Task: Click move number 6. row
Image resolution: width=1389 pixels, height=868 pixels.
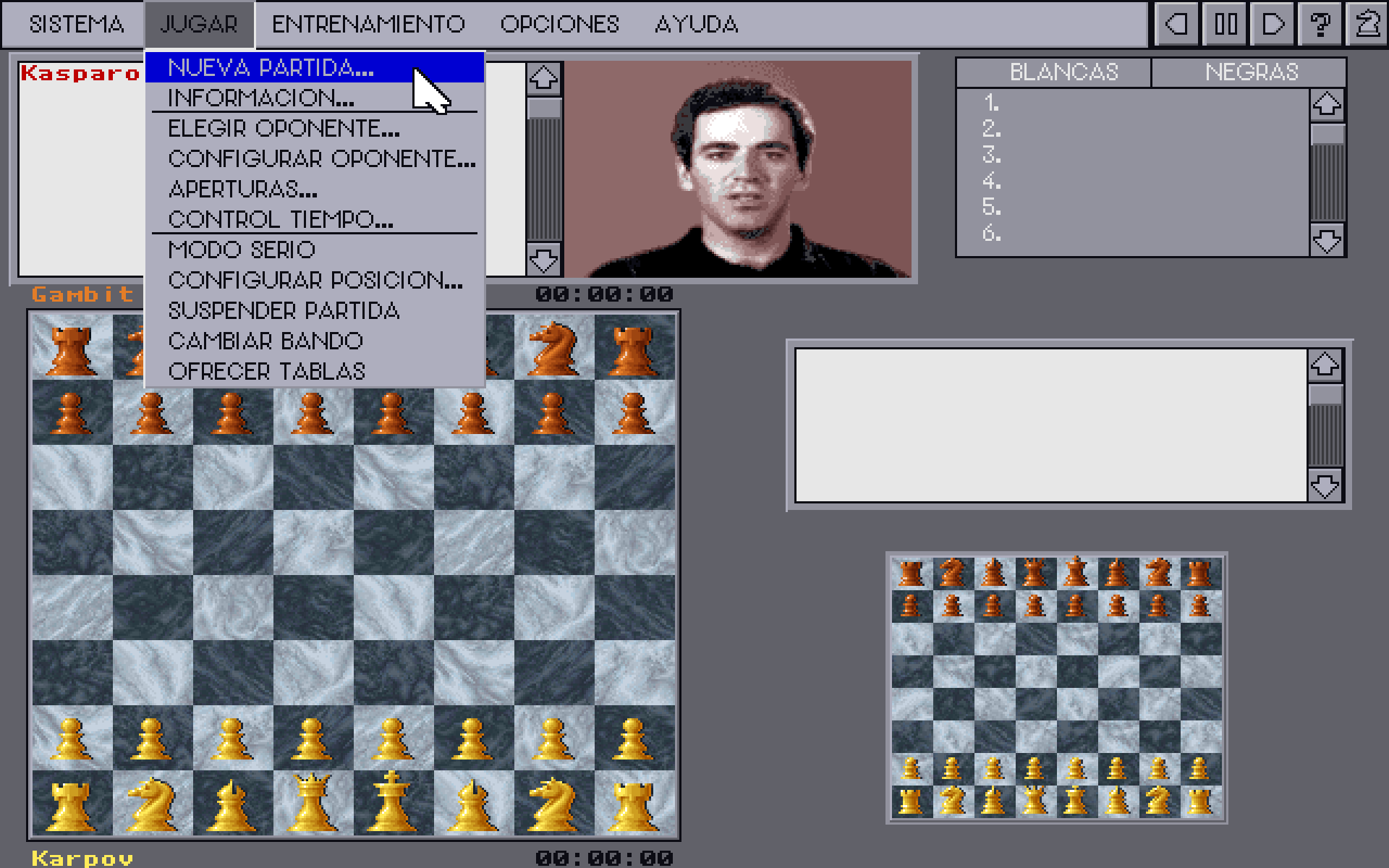Action: [1132, 234]
